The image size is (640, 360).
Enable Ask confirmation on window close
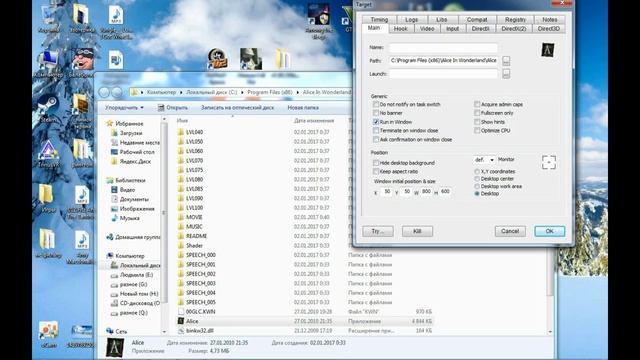[x=376, y=140]
